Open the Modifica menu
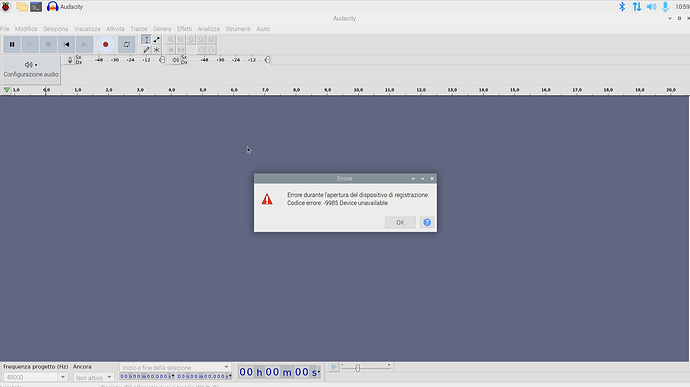This screenshot has width=690, height=387. click(x=26, y=29)
